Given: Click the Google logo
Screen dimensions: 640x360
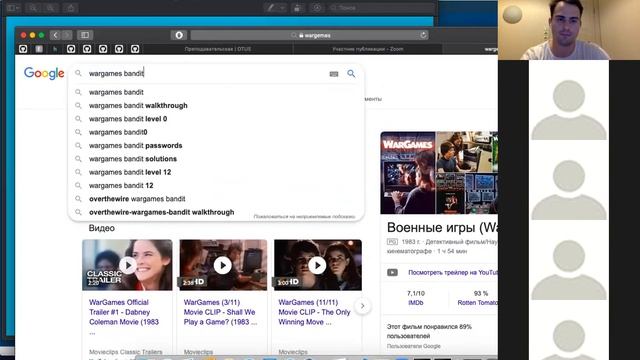Looking at the screenshot, I should (x=44, y=73).
